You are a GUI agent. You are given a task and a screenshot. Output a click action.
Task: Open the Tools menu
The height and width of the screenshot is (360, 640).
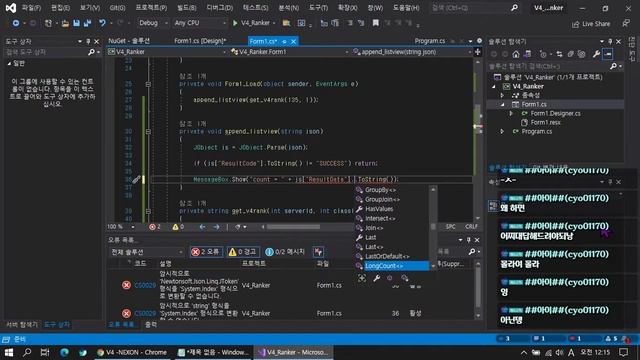pyautogui.click(x=318, y=8)
